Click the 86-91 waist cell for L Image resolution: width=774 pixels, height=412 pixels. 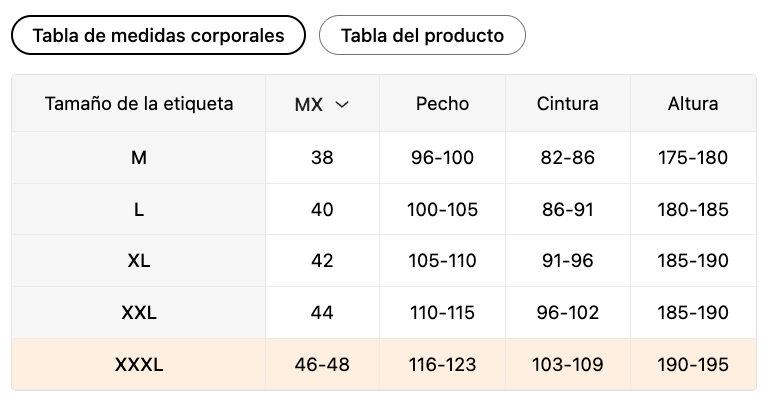[x=568, y=210]
